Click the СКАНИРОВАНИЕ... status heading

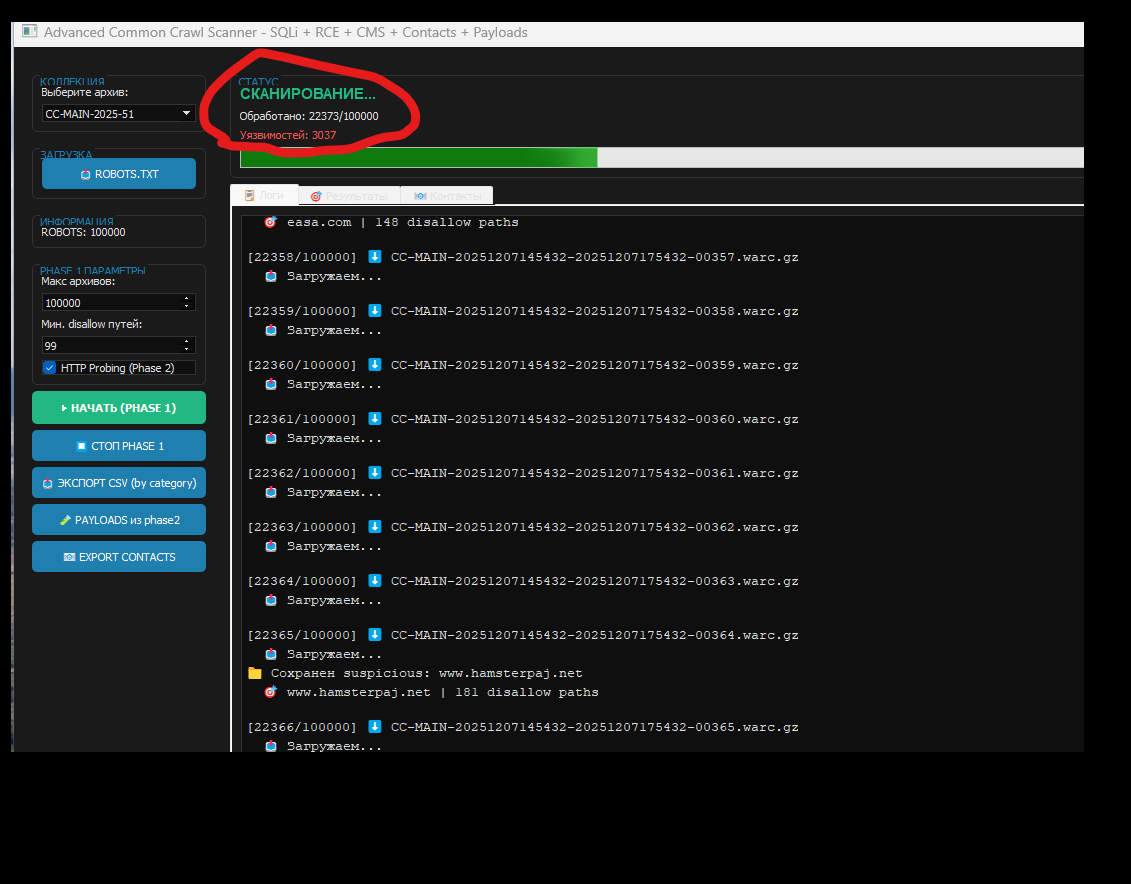[308, 94]
